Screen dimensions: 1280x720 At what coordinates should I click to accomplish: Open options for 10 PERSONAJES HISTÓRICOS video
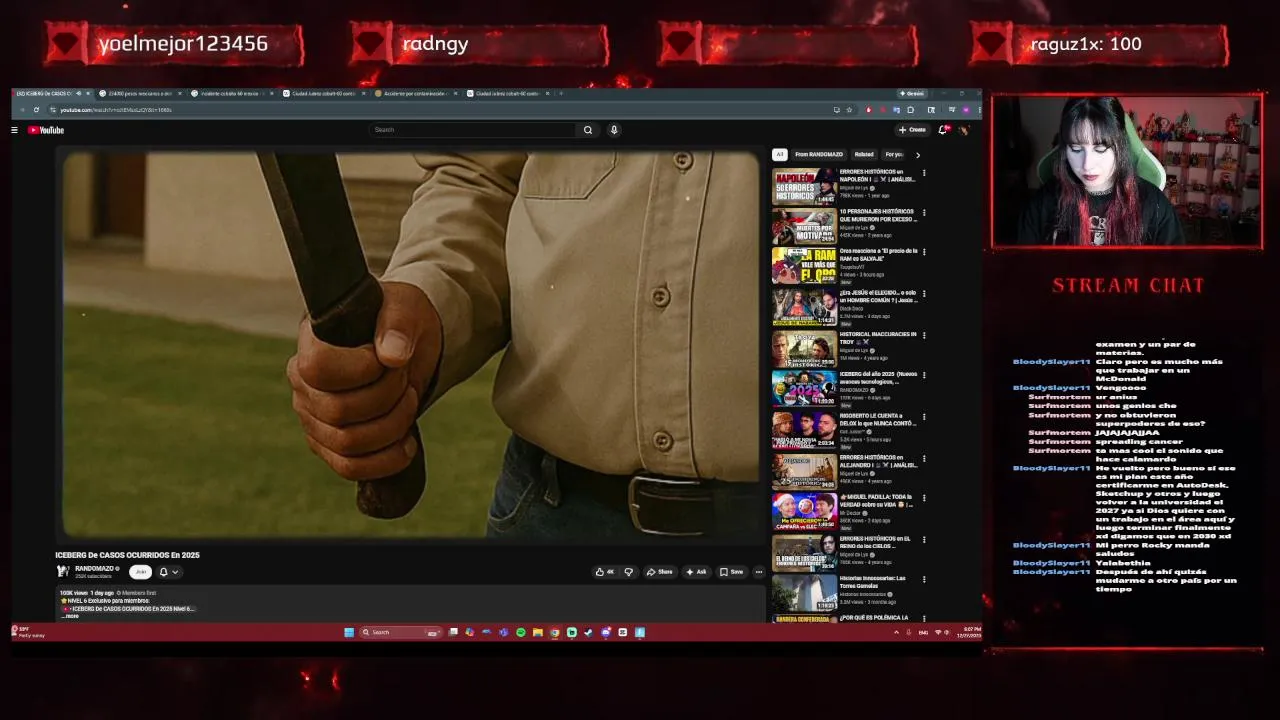coord(924,213)
